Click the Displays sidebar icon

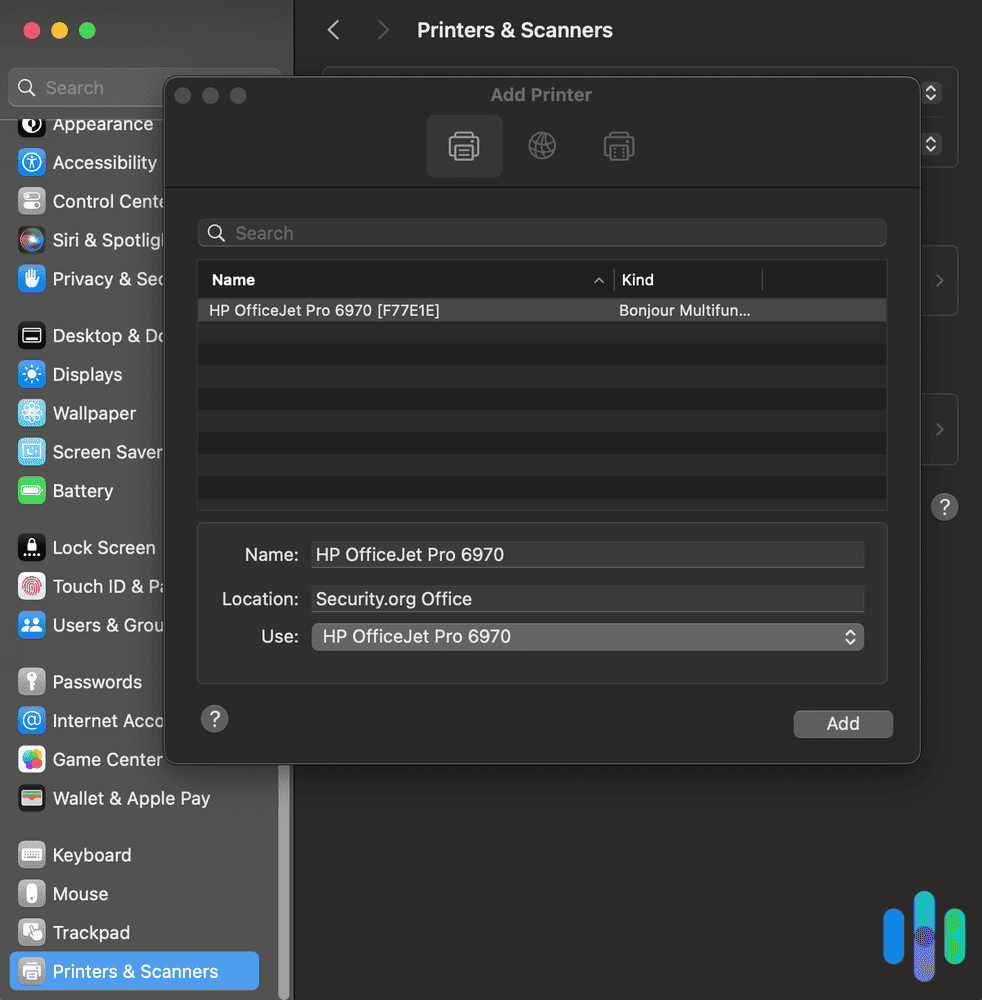coord(30,374)
